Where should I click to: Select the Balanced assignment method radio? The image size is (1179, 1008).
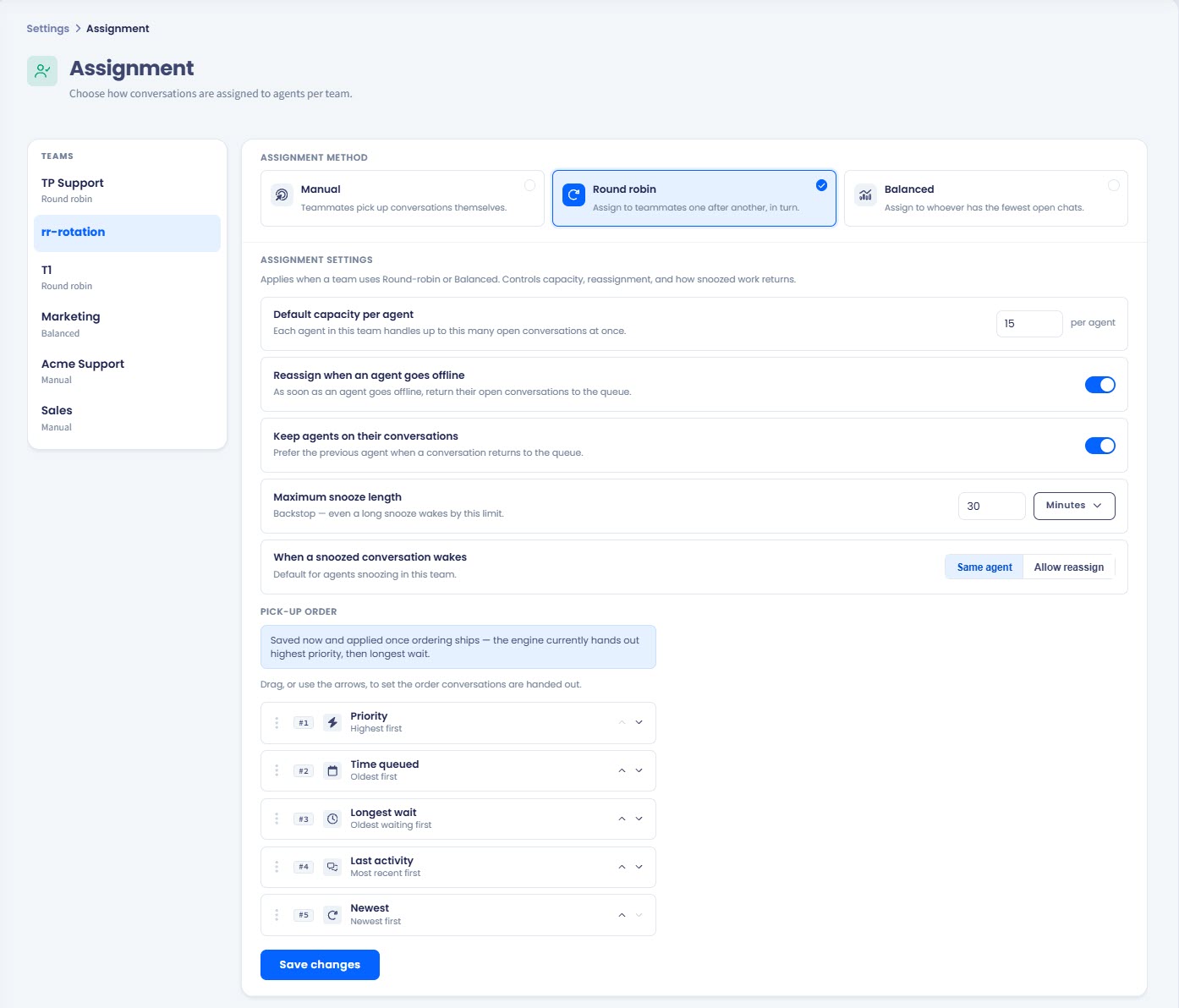coord(1113,185)
